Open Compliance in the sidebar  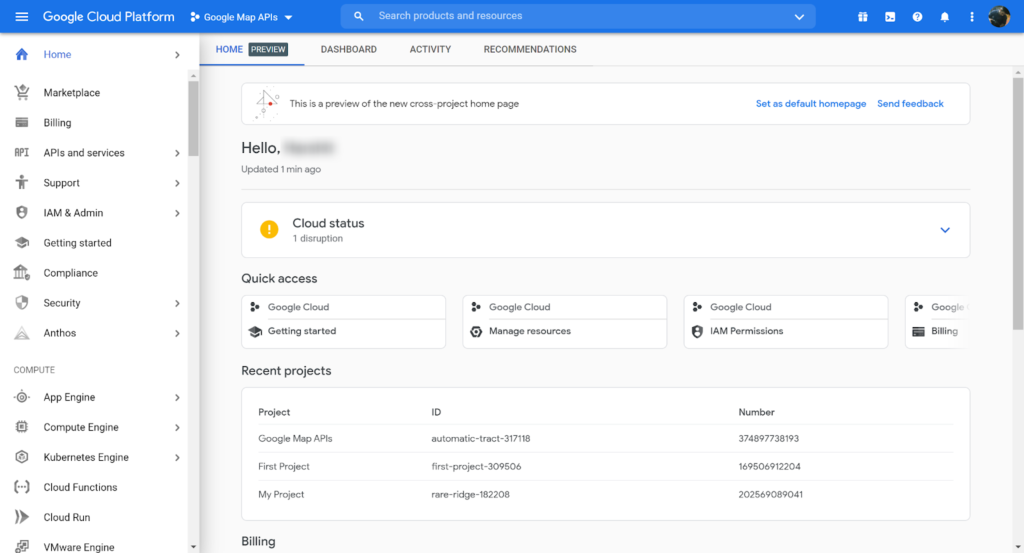pos(71,273)
